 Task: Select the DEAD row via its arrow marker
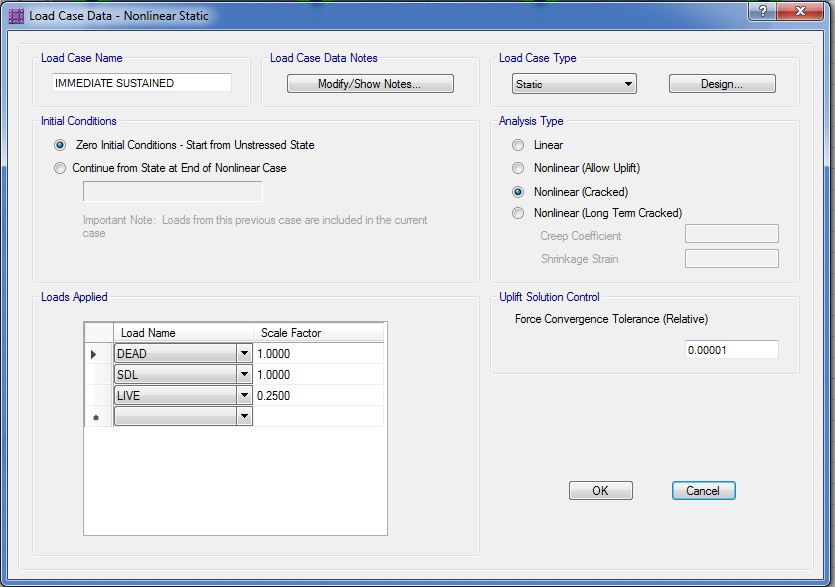click(99, 354)
